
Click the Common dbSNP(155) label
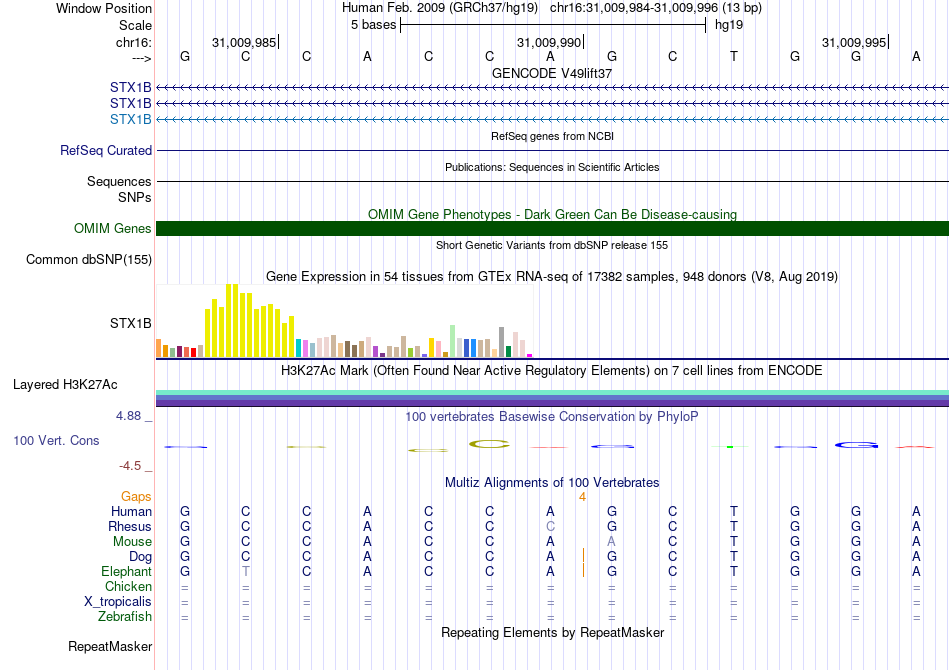[88, 259]
